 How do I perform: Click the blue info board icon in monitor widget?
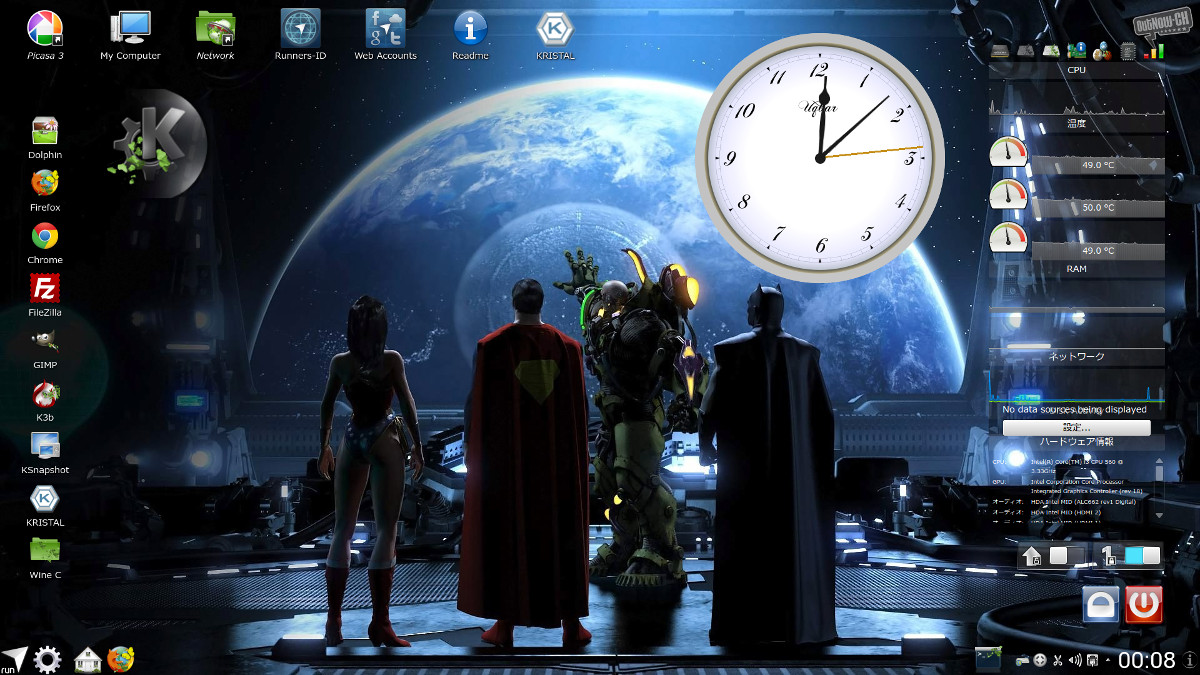click(1077, 51)
